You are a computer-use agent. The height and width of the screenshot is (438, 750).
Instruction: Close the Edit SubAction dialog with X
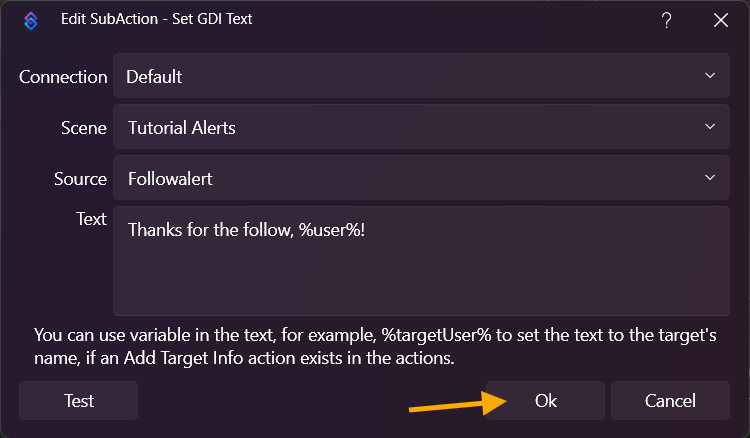click(720, 21)
